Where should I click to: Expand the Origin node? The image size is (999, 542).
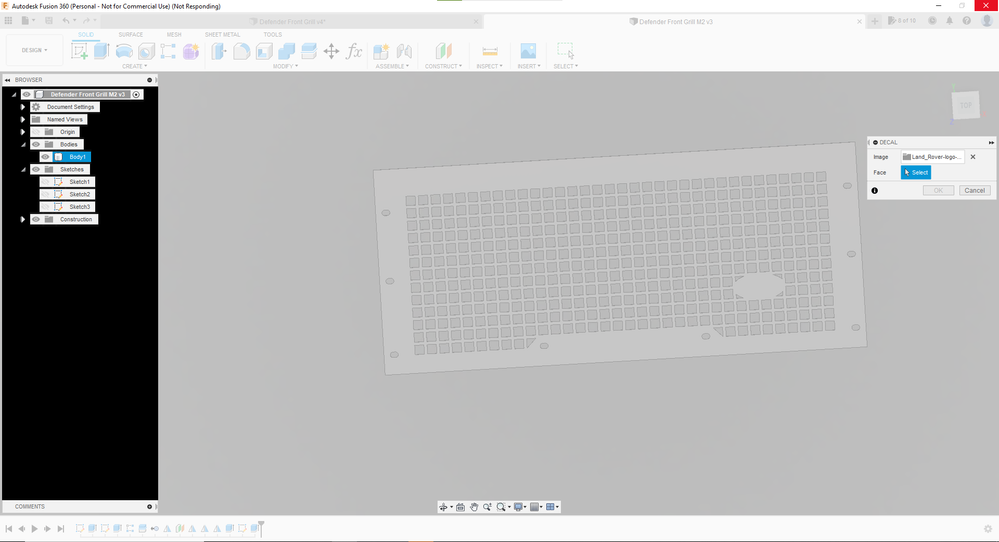click(23, 132)
